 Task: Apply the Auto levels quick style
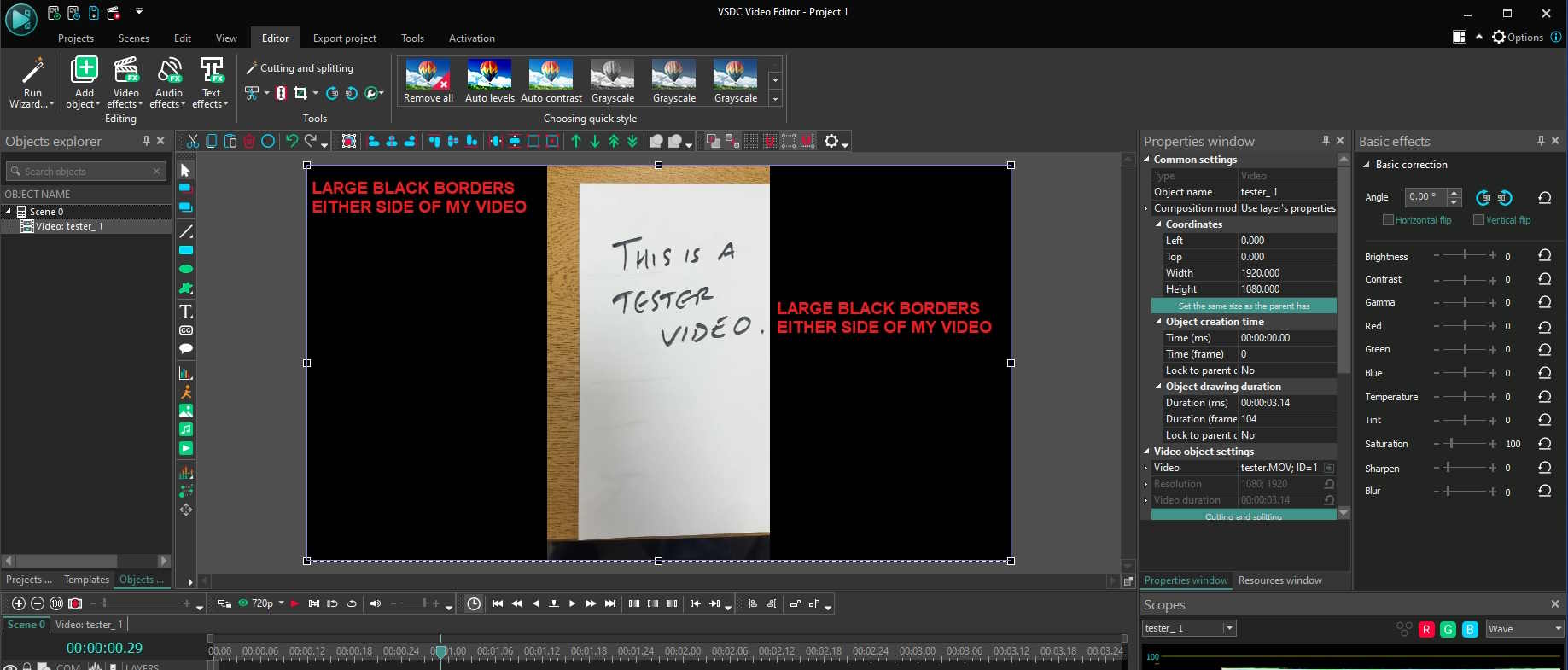point(490,81)
